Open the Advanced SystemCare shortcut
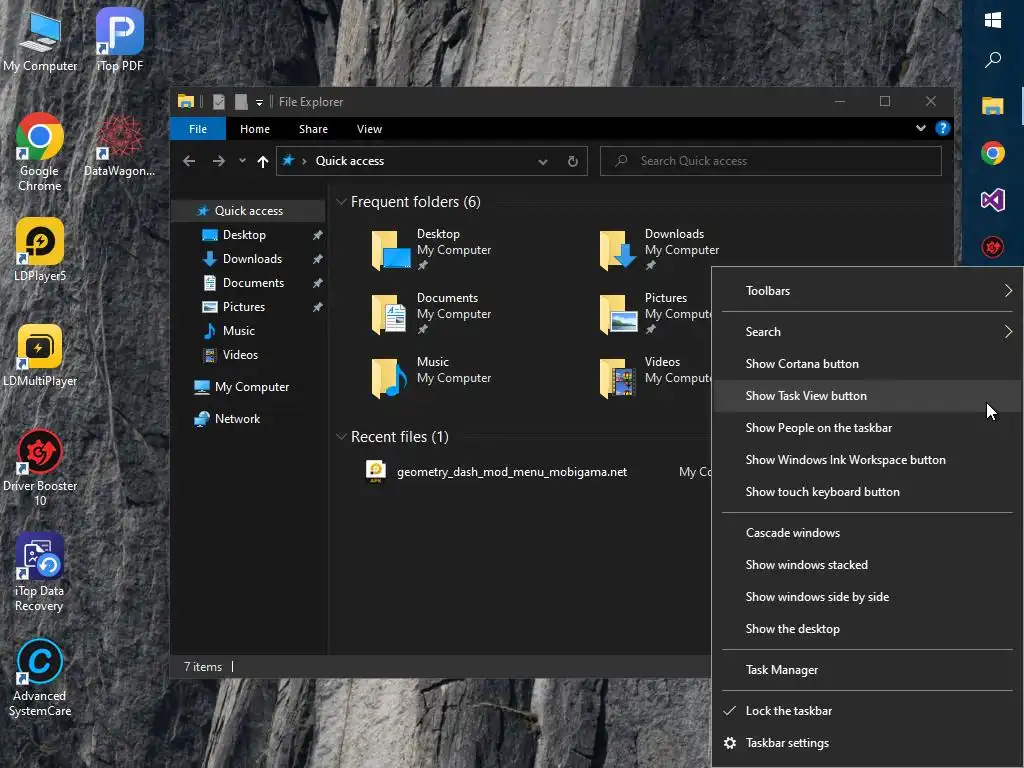The height and width of the screenshot is (768, 1024). (x=40, y=678)
